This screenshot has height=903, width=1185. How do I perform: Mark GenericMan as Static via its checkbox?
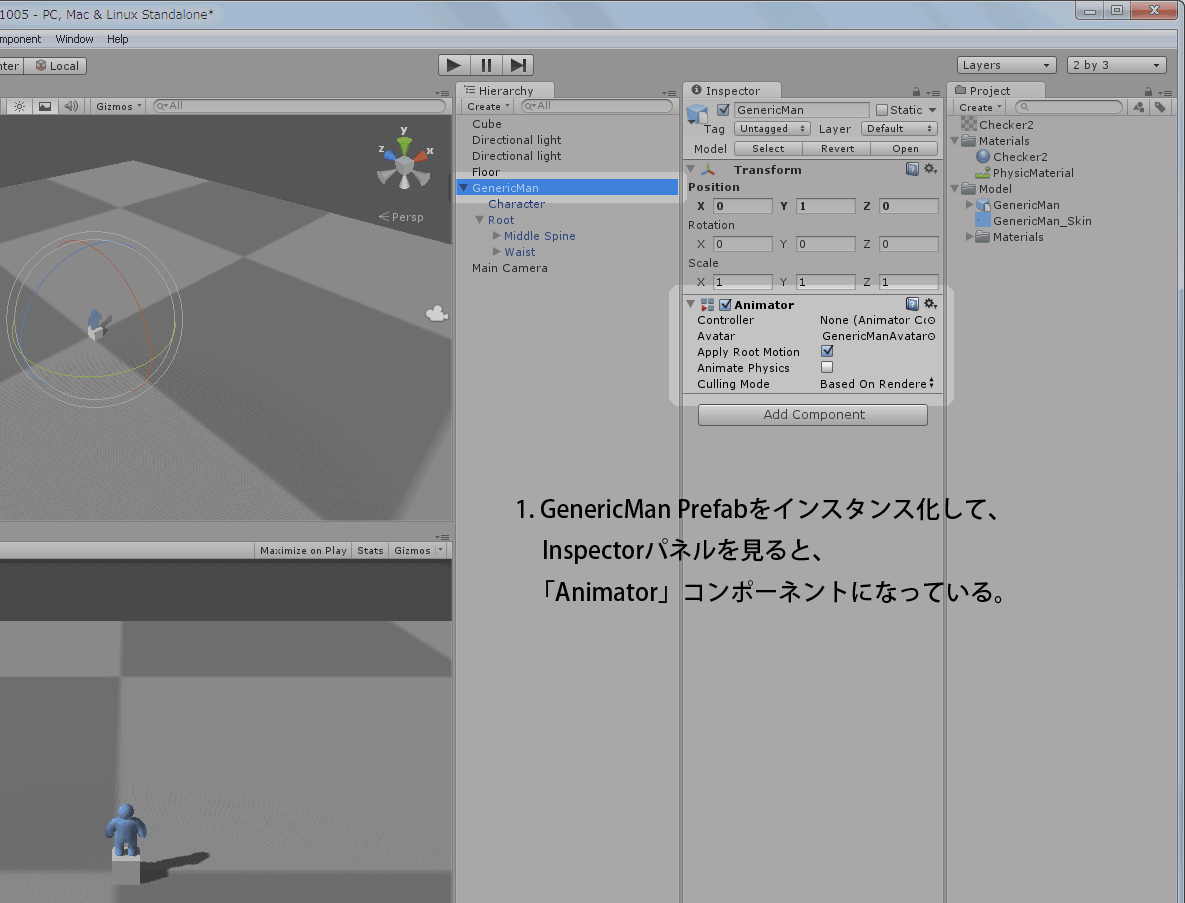click(x=882, y=109)
